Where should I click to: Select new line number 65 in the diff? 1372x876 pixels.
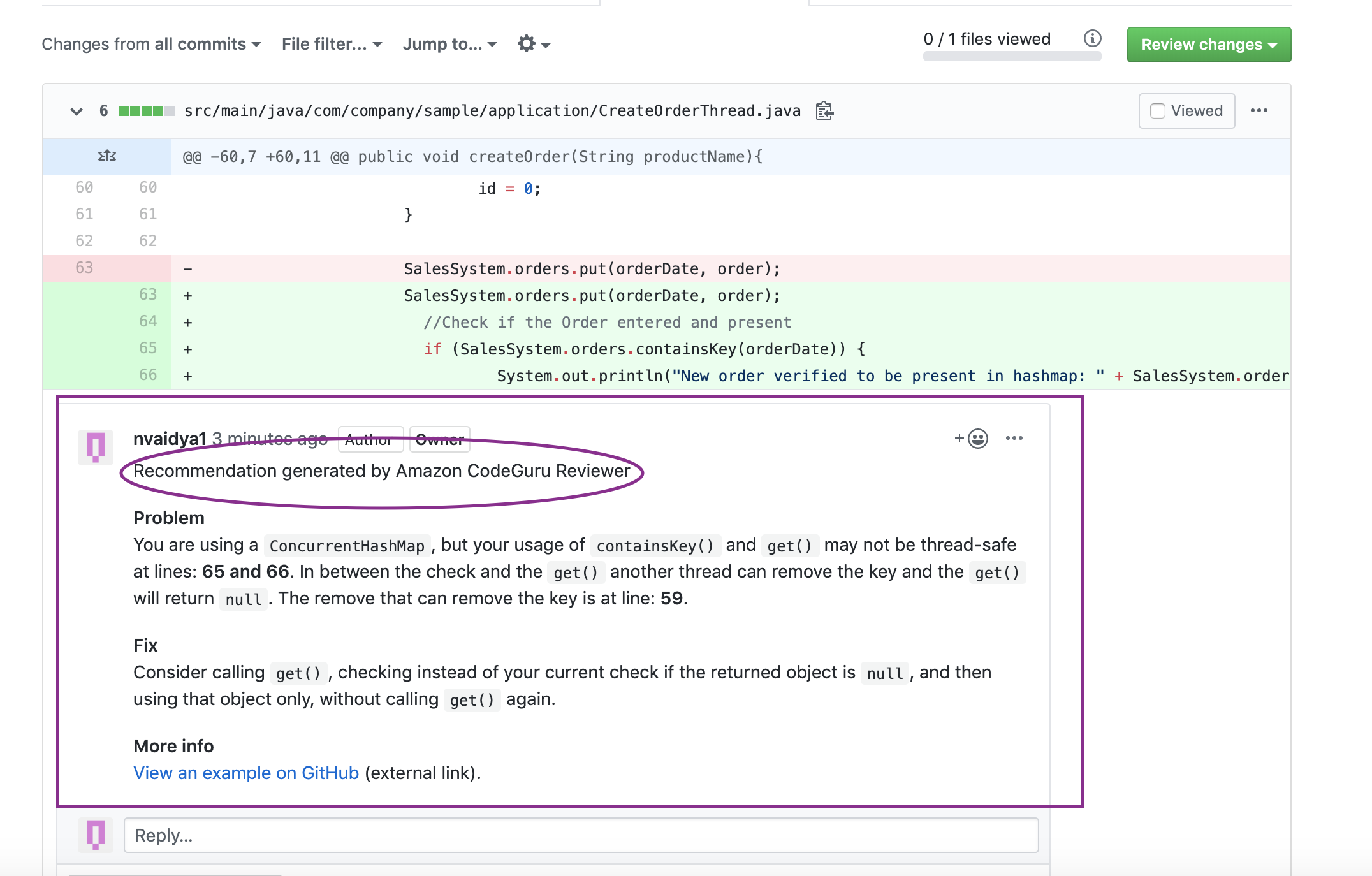(x=148, y=348)
